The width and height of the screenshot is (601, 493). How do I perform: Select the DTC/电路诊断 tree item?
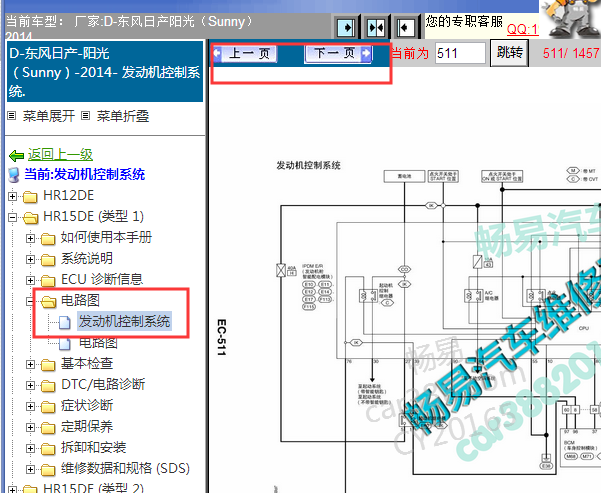pyautogui.click(x=103, y=384)
